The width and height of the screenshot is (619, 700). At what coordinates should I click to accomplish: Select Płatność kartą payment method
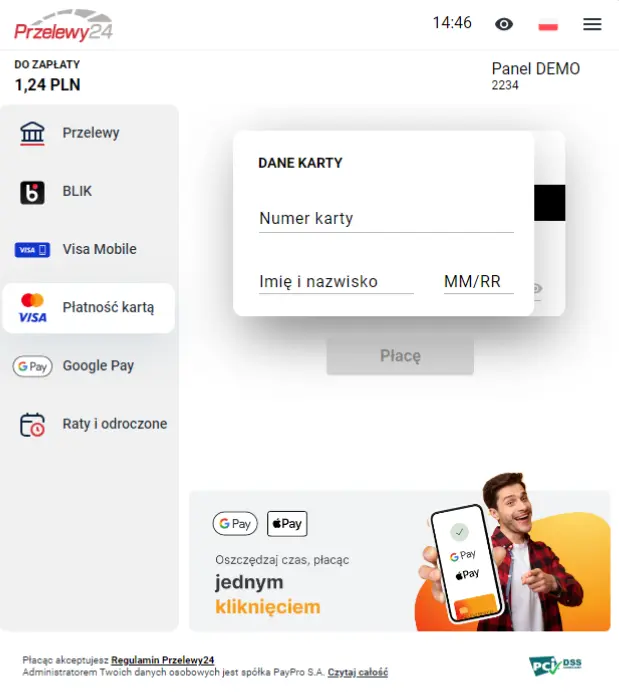[x=88, y=308]
